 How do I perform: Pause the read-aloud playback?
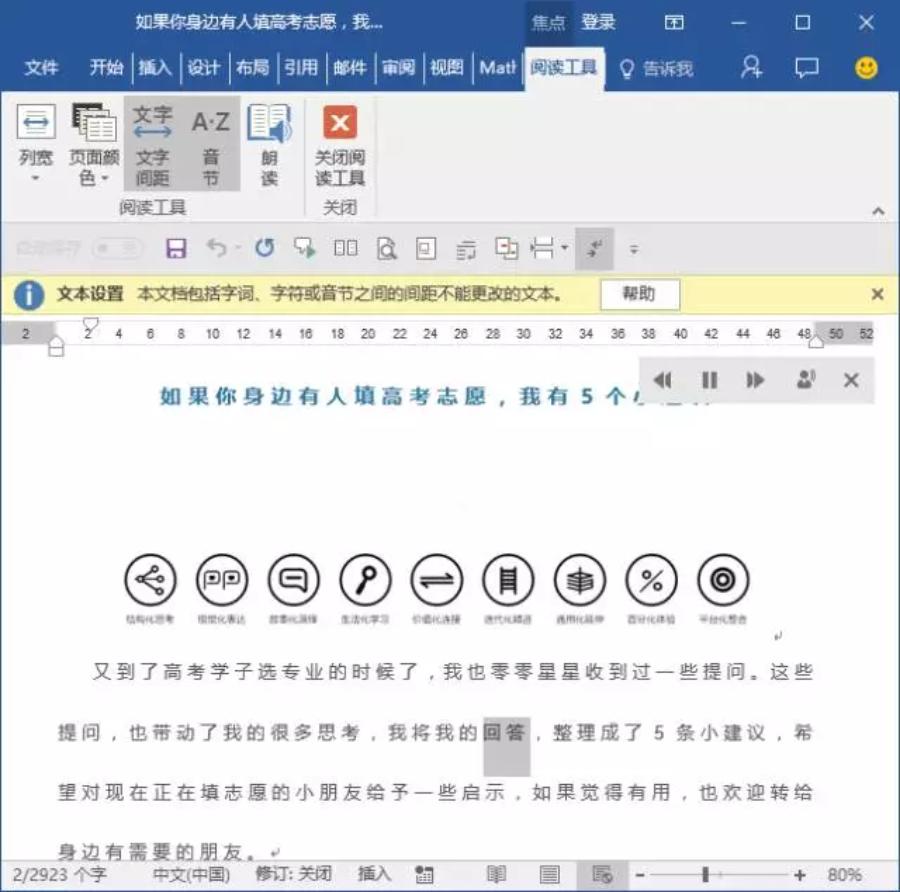pos(709,380)
